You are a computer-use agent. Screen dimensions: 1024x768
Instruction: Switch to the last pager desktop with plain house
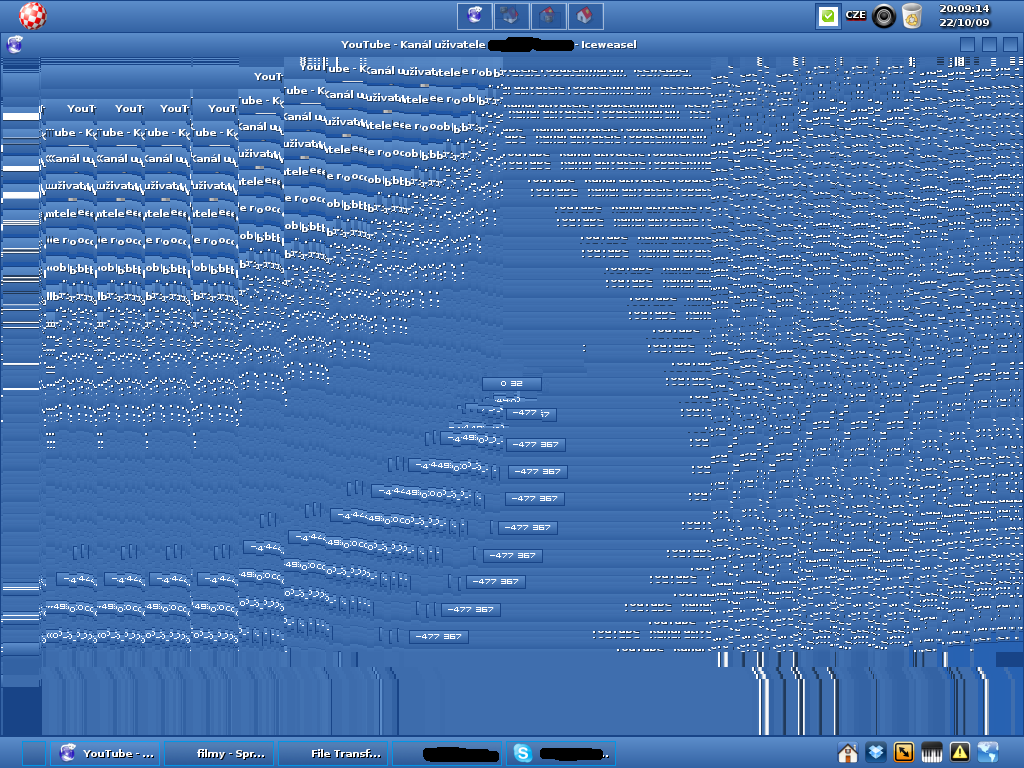click(x=585, y=16)
